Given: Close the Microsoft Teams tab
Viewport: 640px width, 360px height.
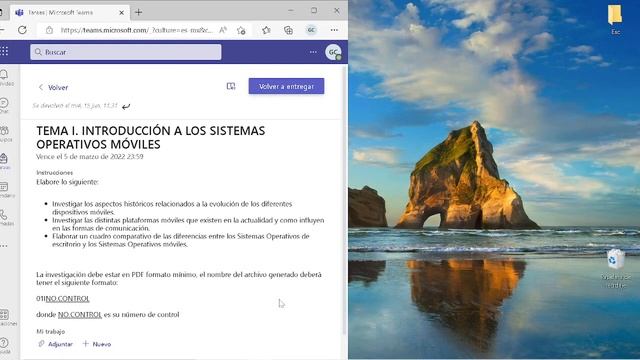Looking at the screenshot, I should click(122, 13).
